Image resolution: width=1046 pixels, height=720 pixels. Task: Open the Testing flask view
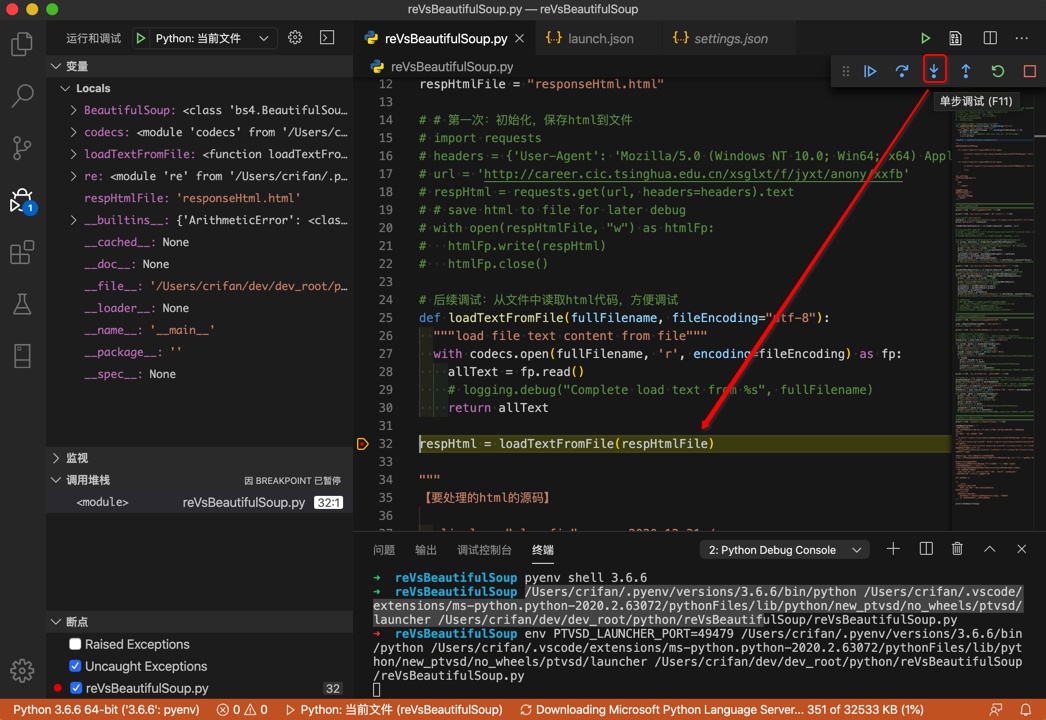[x=22, y=304]
